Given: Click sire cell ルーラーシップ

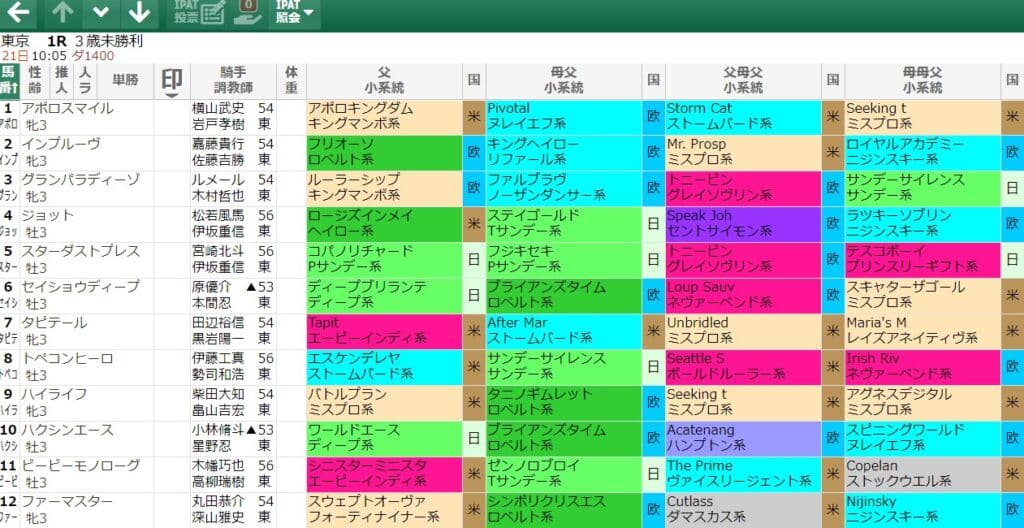Looking at the screenshot, I should click(x=385, y=188).
